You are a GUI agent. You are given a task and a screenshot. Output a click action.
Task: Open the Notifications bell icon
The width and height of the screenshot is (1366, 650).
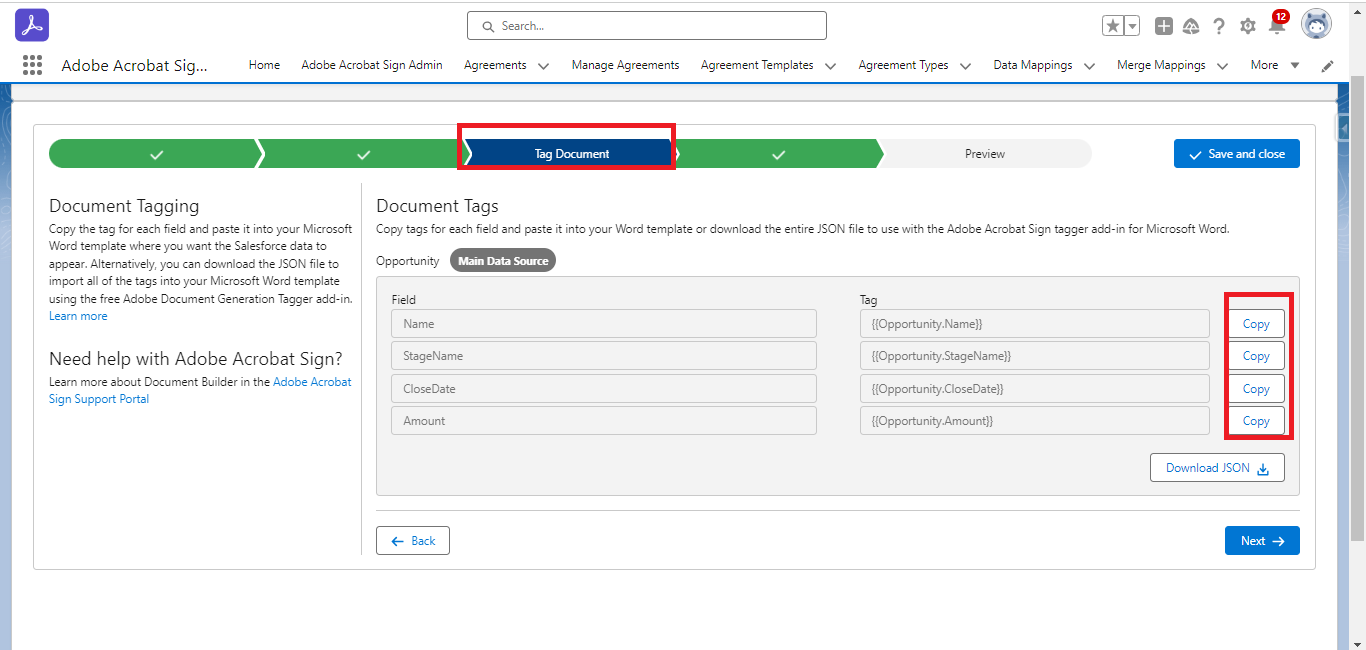click(1277, 26)
